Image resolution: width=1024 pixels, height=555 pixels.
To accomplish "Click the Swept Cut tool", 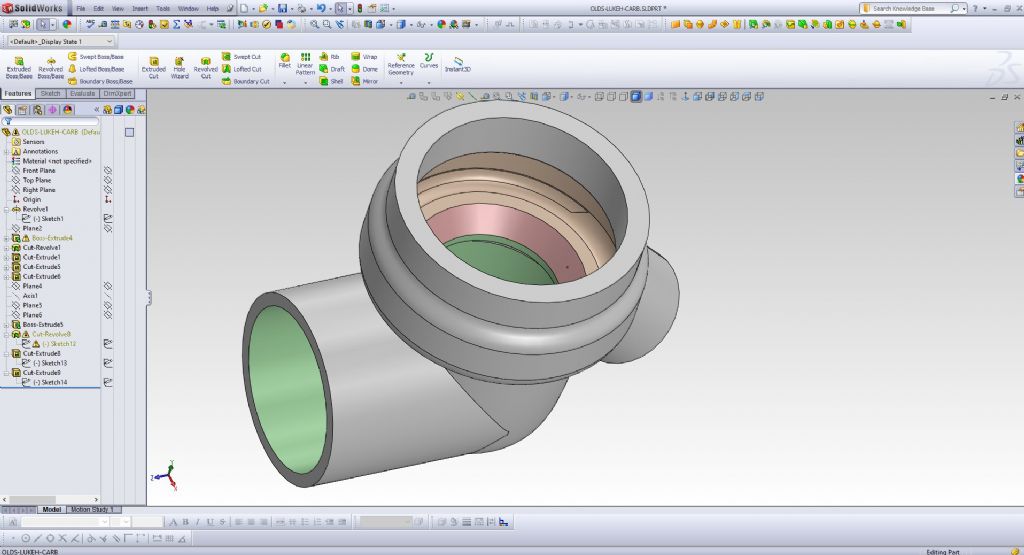I will click(246, 57).
